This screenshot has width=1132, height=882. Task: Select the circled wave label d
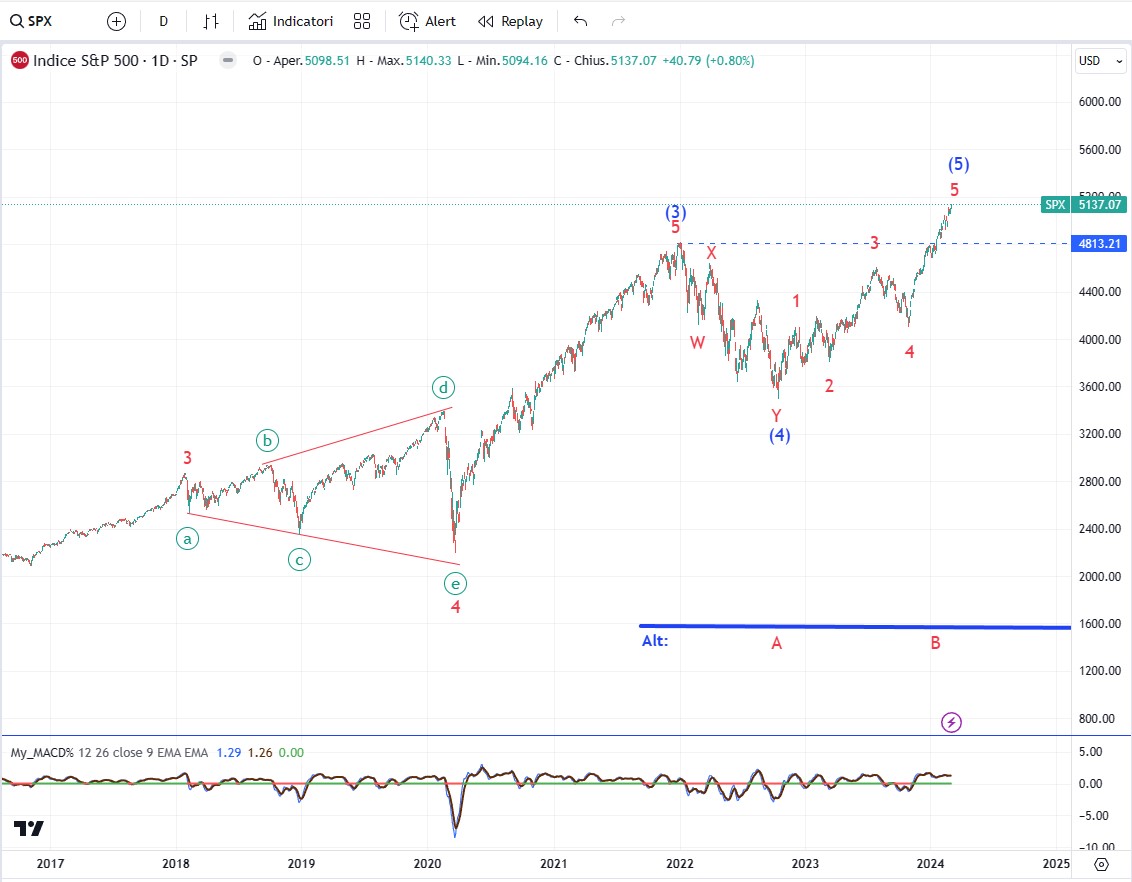(x=443, y=388)
